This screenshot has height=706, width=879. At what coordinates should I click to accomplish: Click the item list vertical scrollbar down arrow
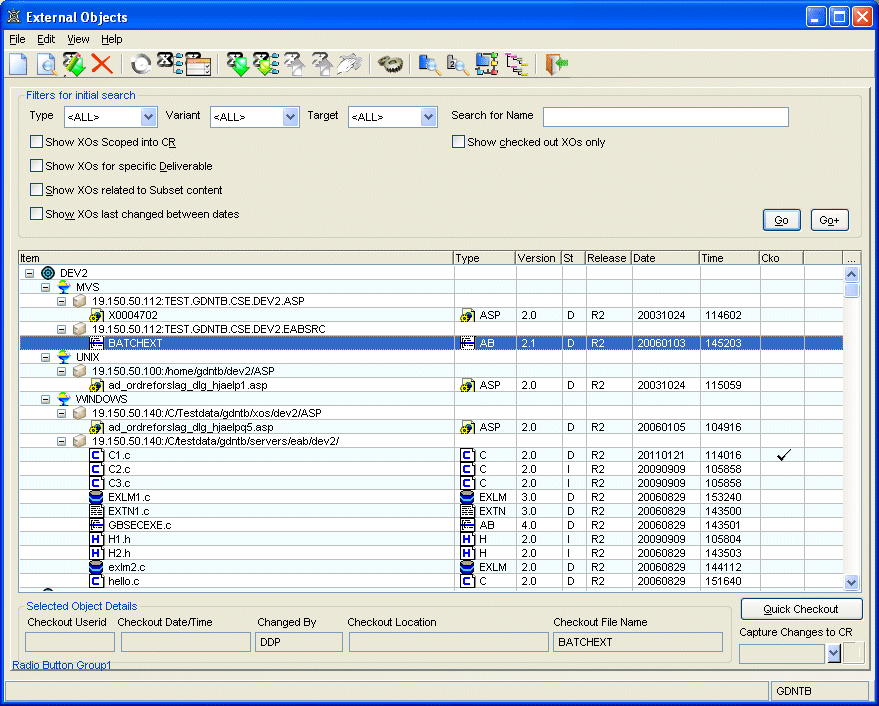(851, 582)
